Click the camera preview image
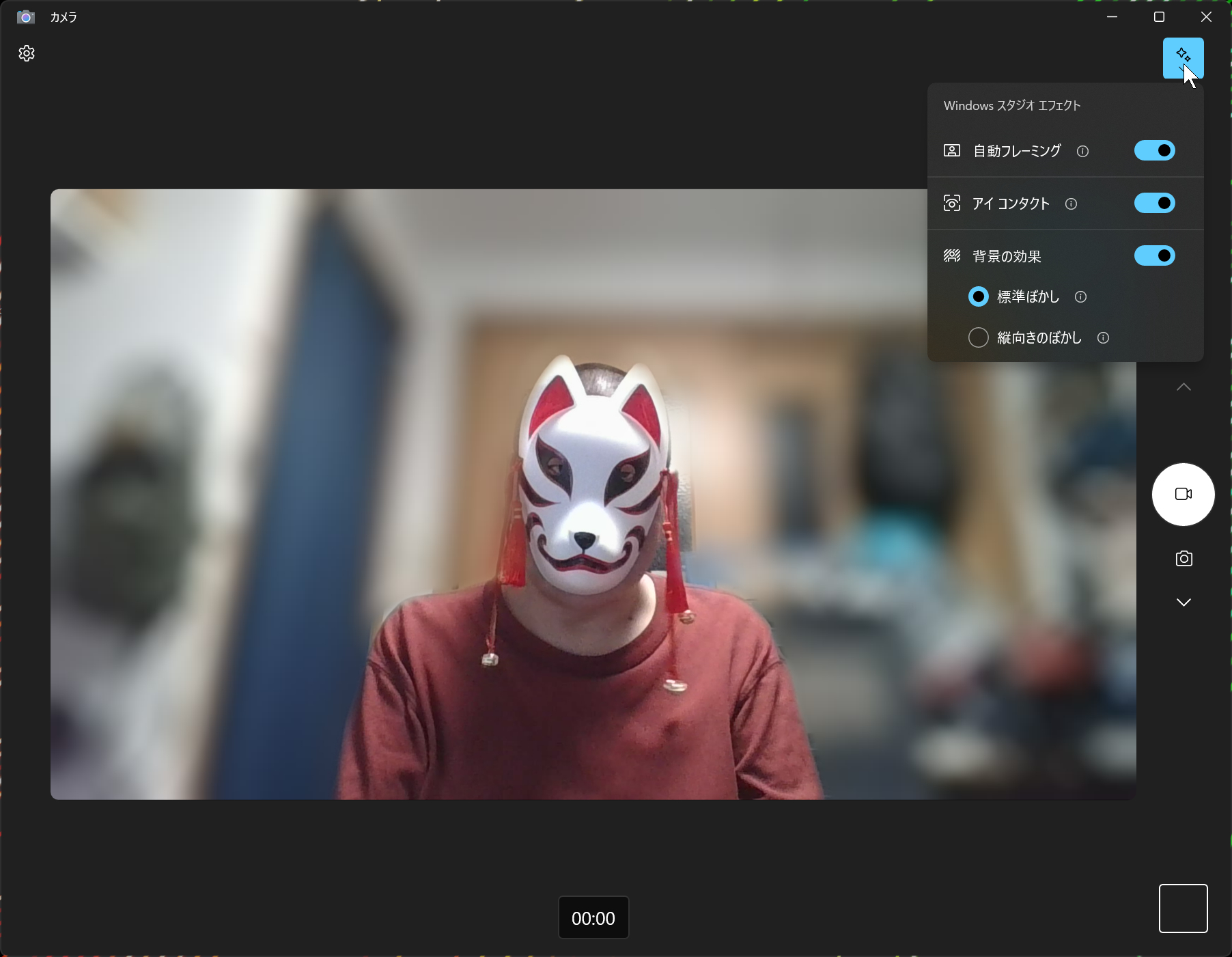This screenshot has width=1232, height=957. pos(593,494)
